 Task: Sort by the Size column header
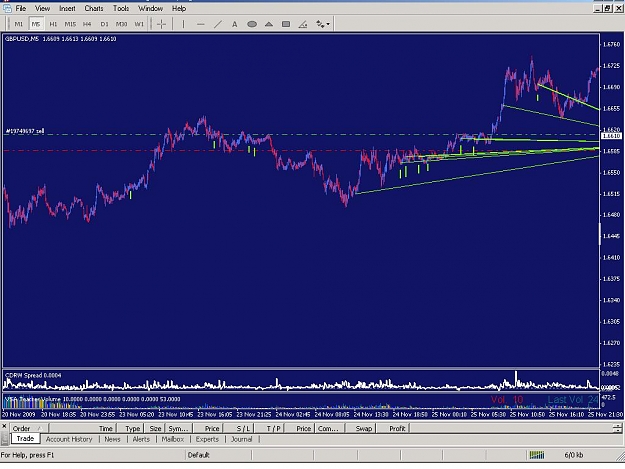coord(155,429)
